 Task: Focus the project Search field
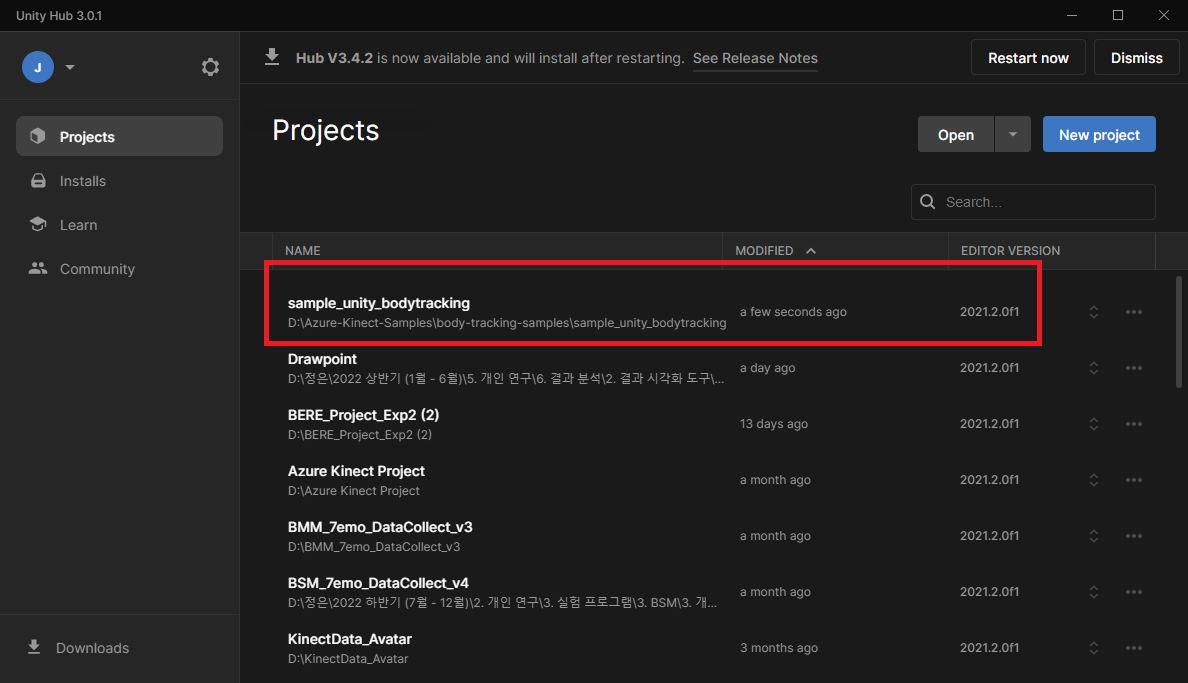[1033, 202]
